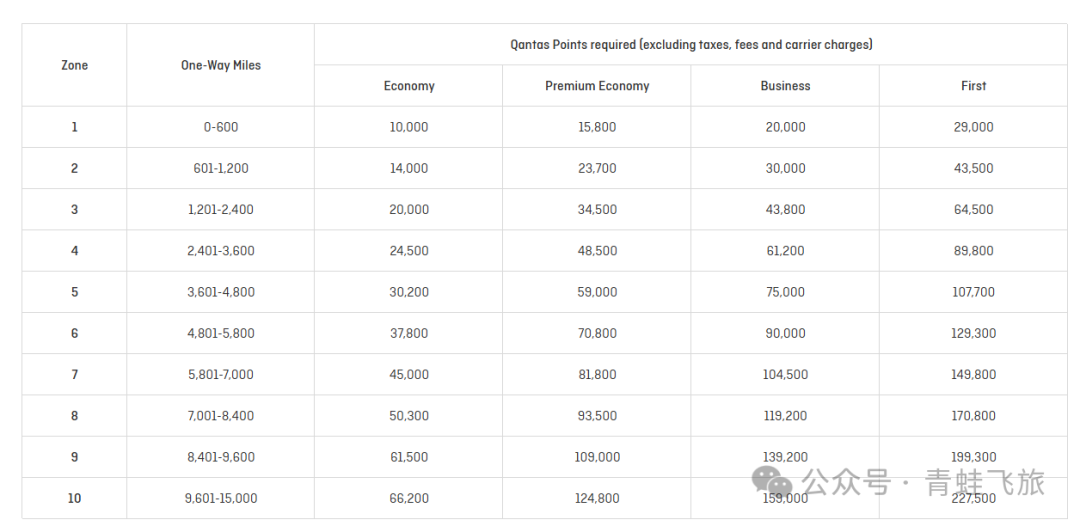This screenshot has width=1080, height=526.
Task: Select the 4,801-5,800 miles range cell
Action: pos(221,333)
